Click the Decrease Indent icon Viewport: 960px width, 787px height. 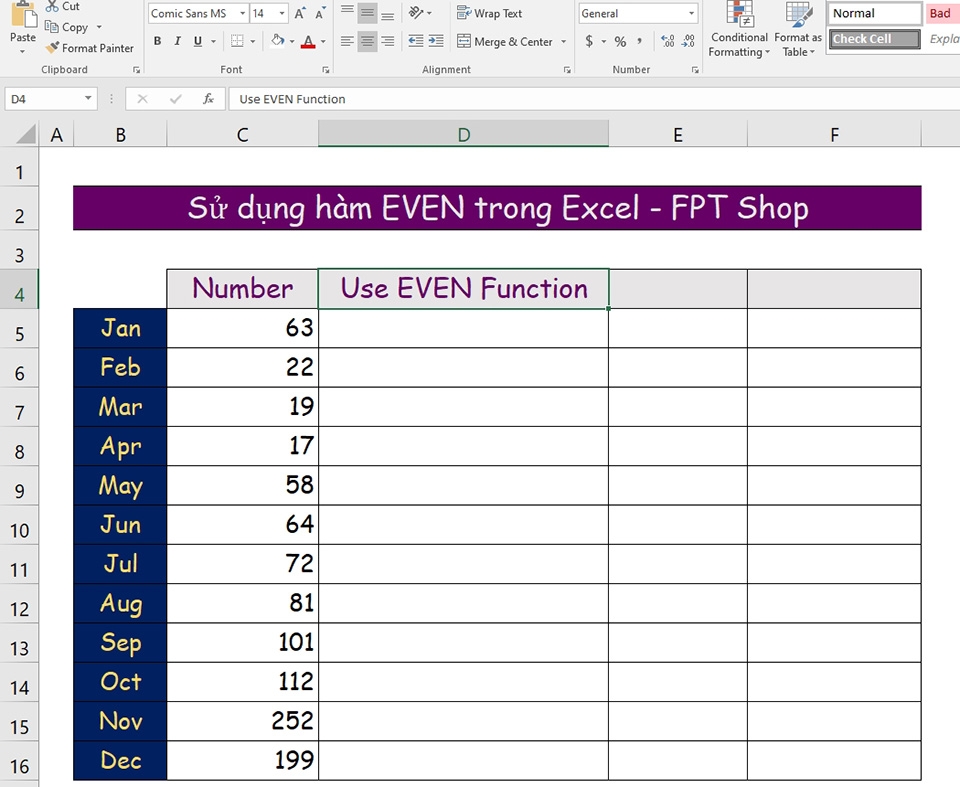tap(416, 41)
